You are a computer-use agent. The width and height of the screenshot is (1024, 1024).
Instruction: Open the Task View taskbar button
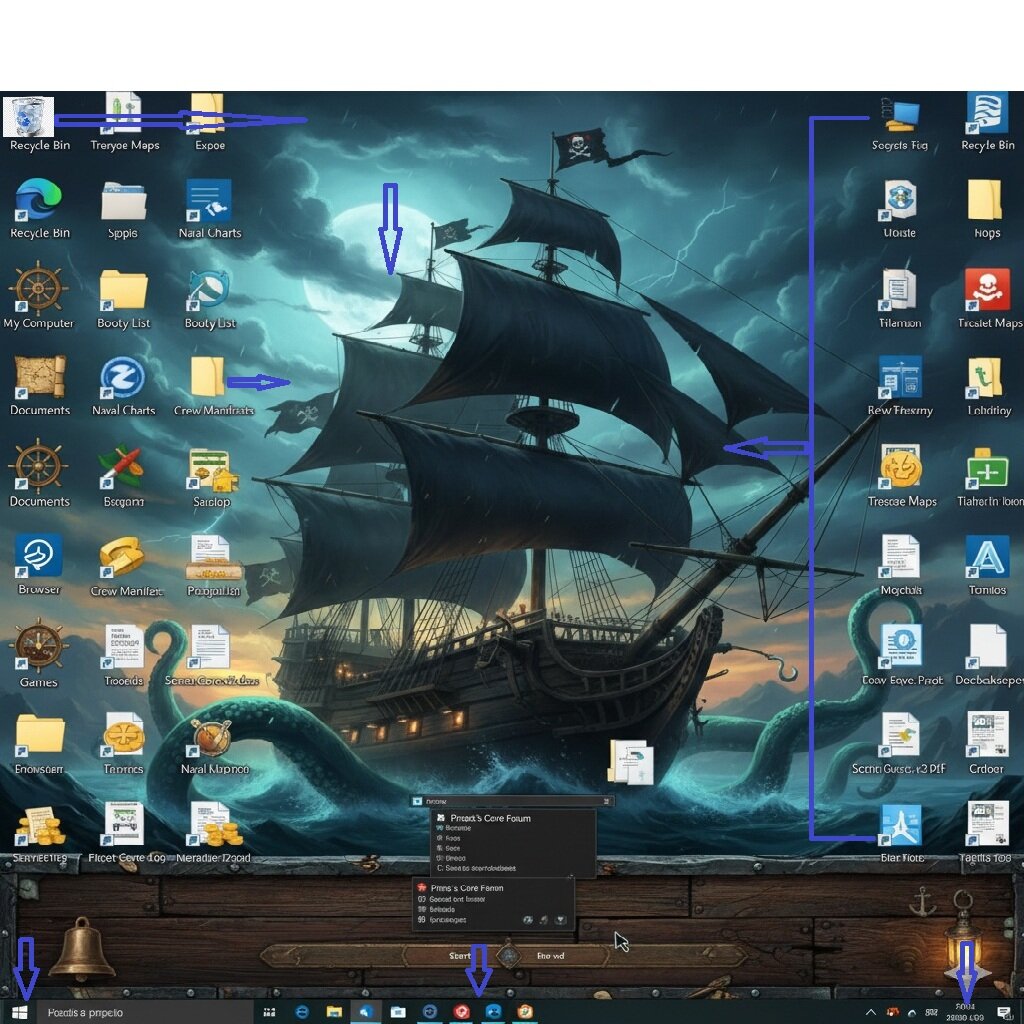[x=269, y=1012]
